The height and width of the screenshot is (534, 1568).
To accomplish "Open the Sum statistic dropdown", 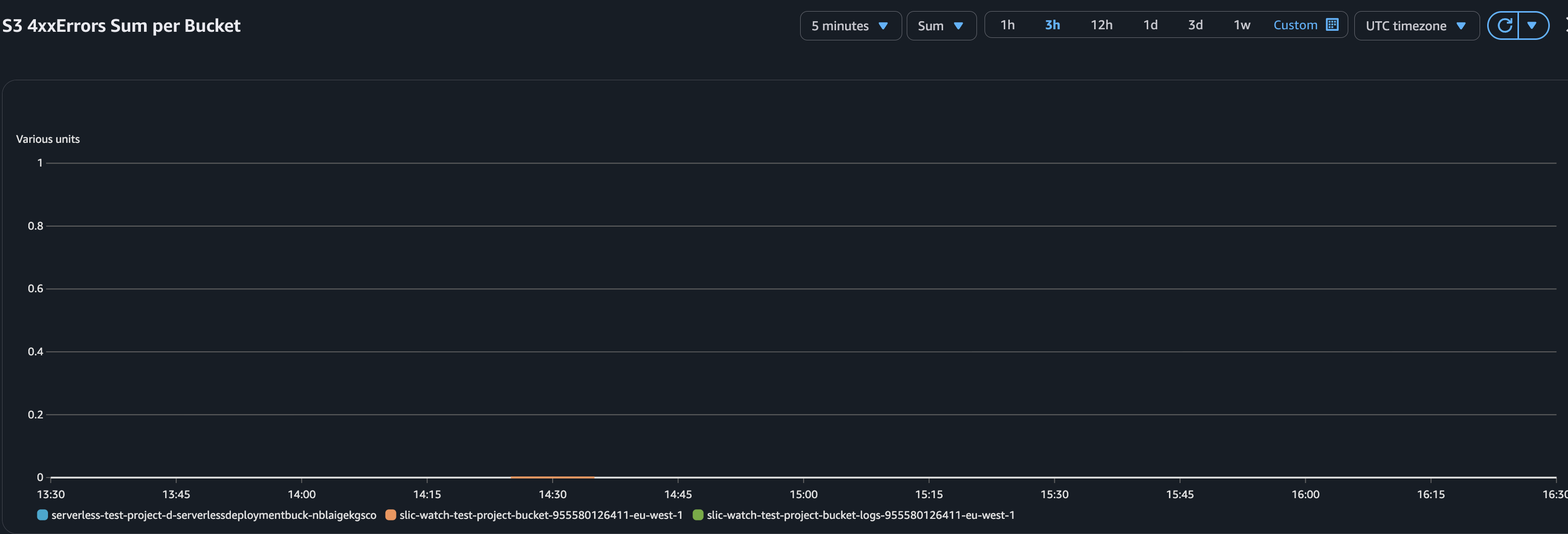I will click(941, 26).
